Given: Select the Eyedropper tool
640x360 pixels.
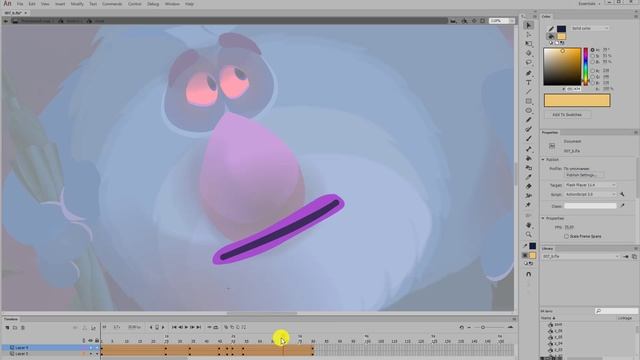Looking at the screenshot, I should click(529, 177).
